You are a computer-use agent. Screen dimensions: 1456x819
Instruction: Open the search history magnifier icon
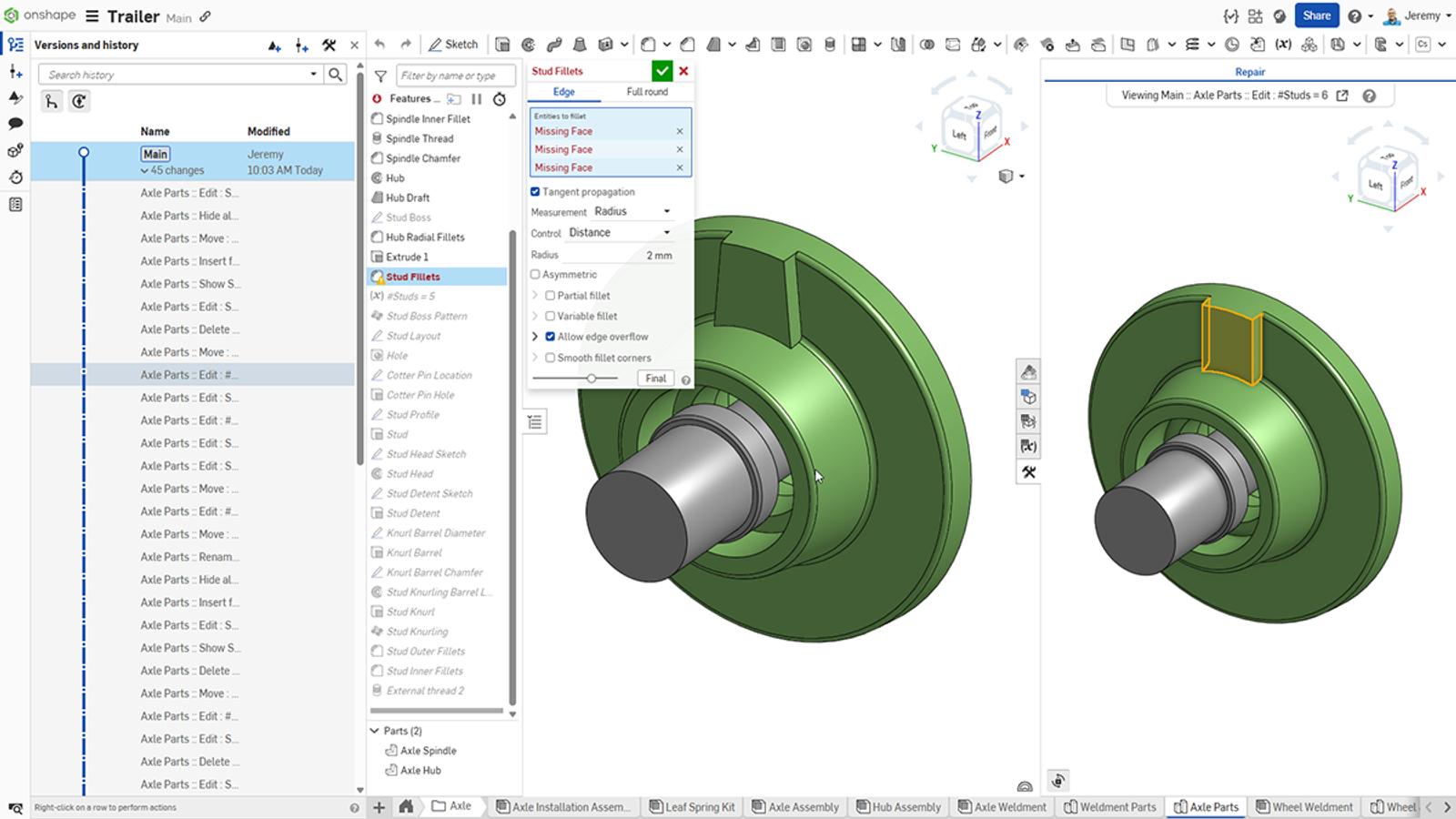336,74
